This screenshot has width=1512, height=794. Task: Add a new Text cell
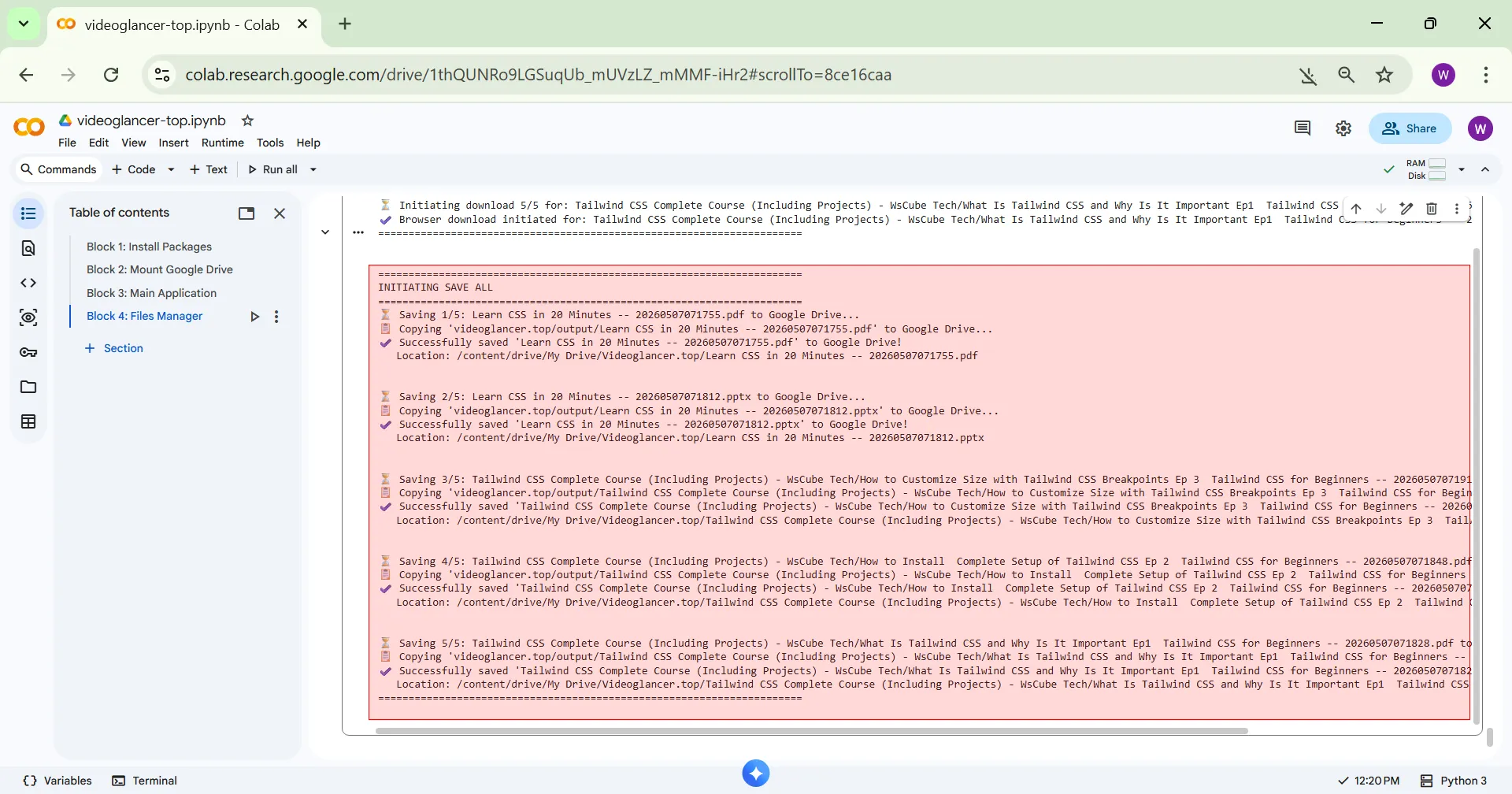pyautogui.click(x=209, y=169)
